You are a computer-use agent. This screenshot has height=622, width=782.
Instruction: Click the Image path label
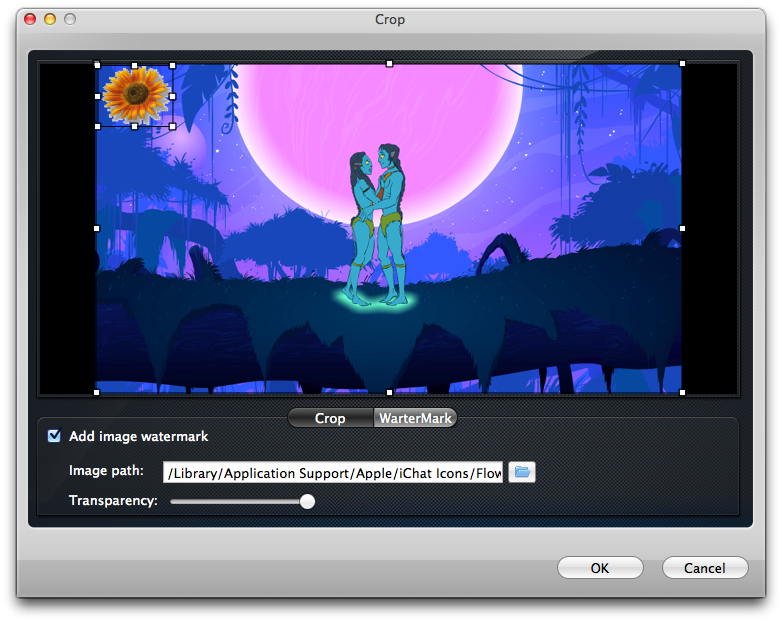pyautogui.click(x=106, y=470)
